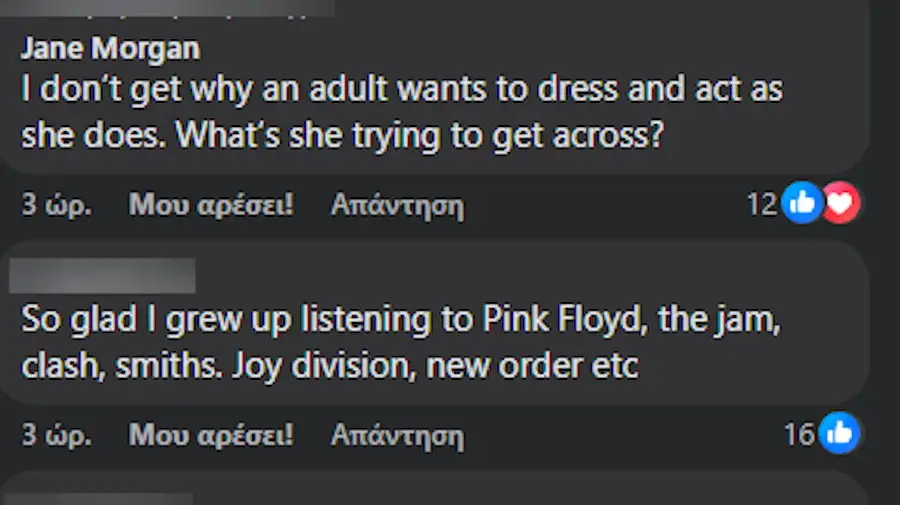Click the blue like icon beside the 16 count
The width and height of the screenshot is (900, 505).
[840, 433]
